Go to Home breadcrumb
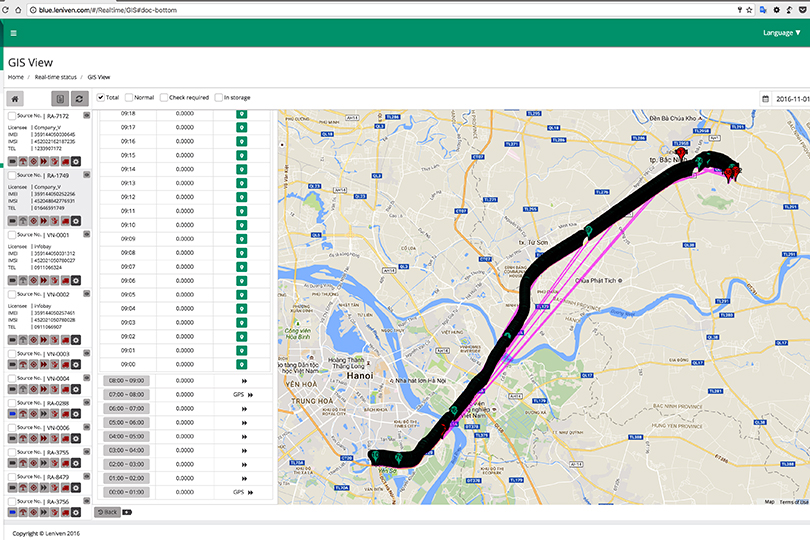810x540 pixels. [x=16, y=76]
